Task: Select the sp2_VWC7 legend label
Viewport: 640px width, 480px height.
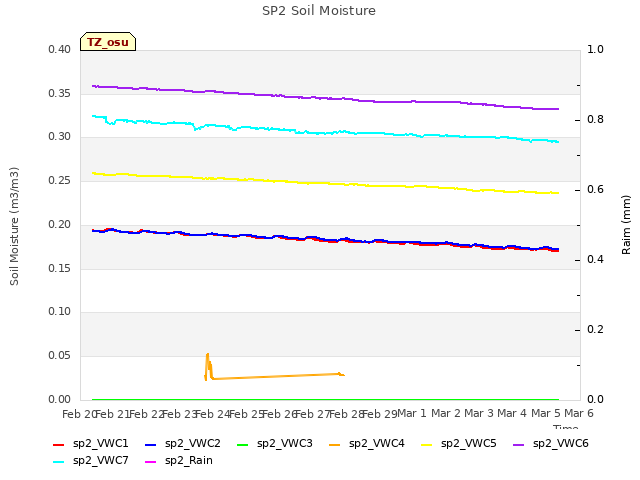Action: coord(101,461)
